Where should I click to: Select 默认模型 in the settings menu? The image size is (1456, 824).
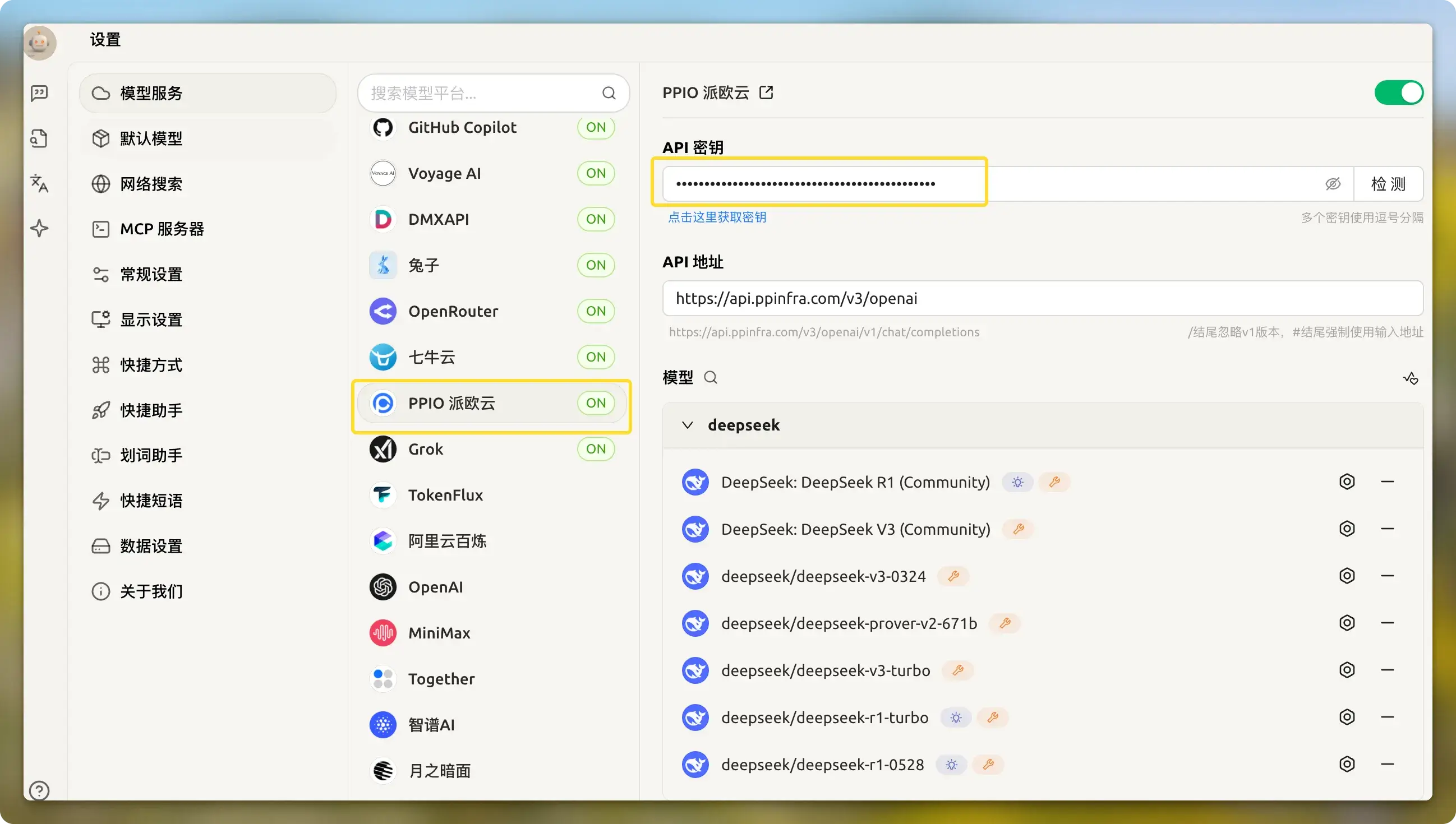[x=150, y=138]
